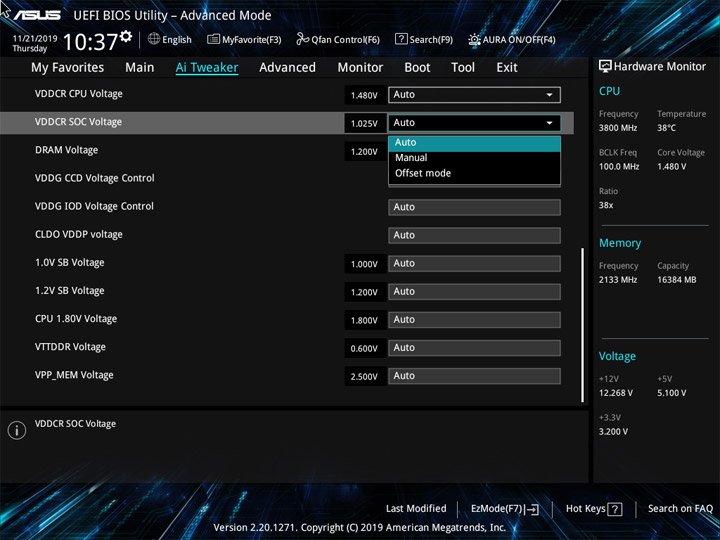
Task: Select the 1.0V SB Voltage label
Action: (69, 263)
